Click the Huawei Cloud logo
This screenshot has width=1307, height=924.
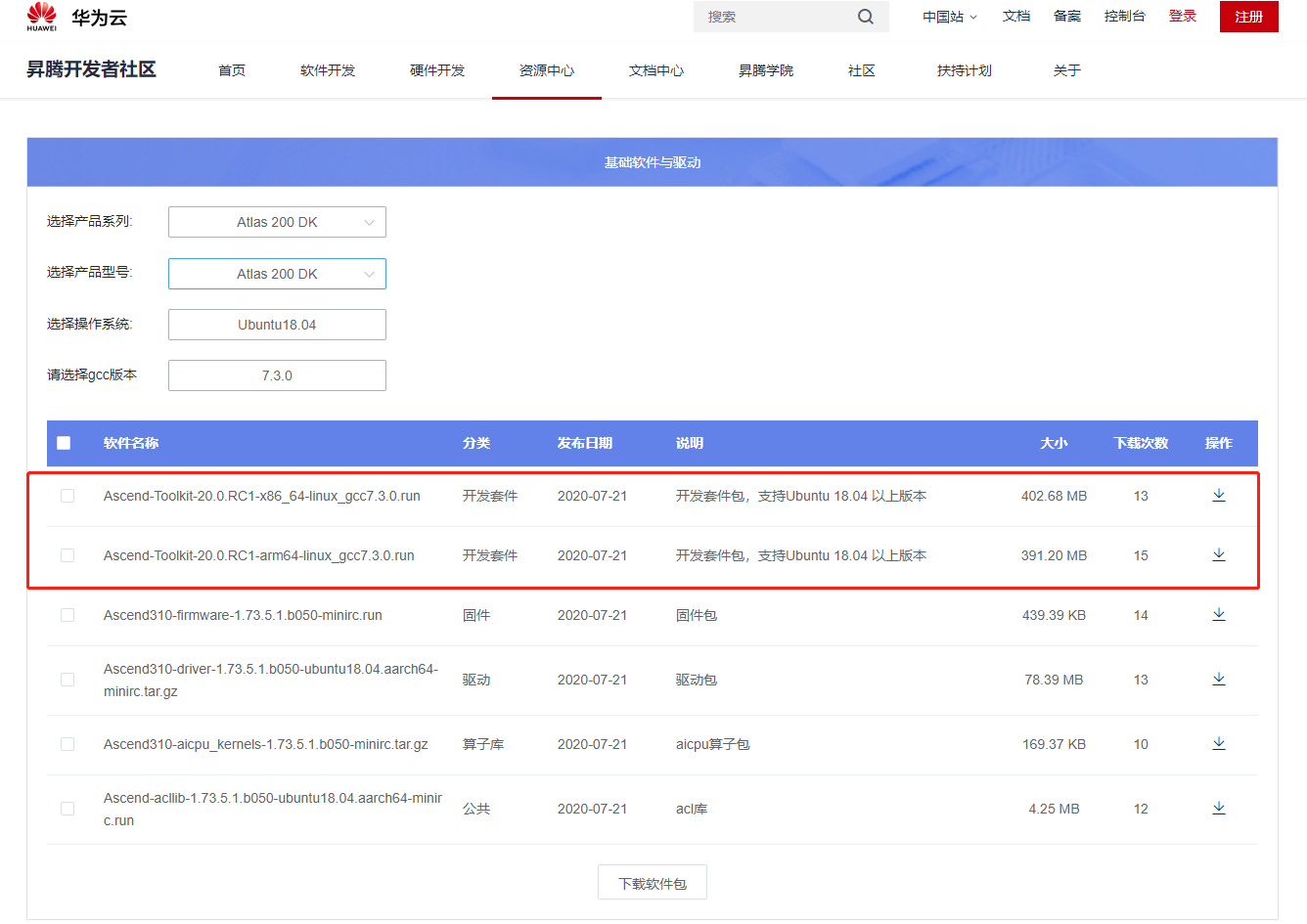point(77,17)
